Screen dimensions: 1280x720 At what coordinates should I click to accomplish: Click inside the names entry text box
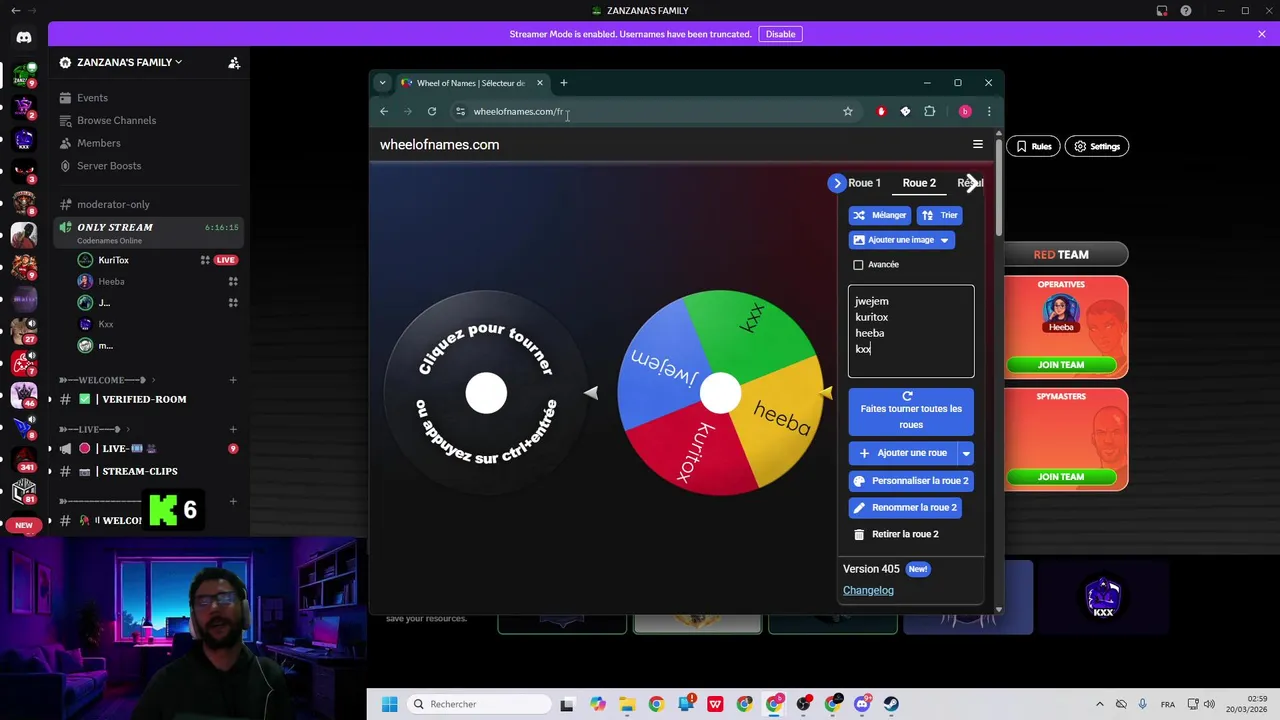911,332
